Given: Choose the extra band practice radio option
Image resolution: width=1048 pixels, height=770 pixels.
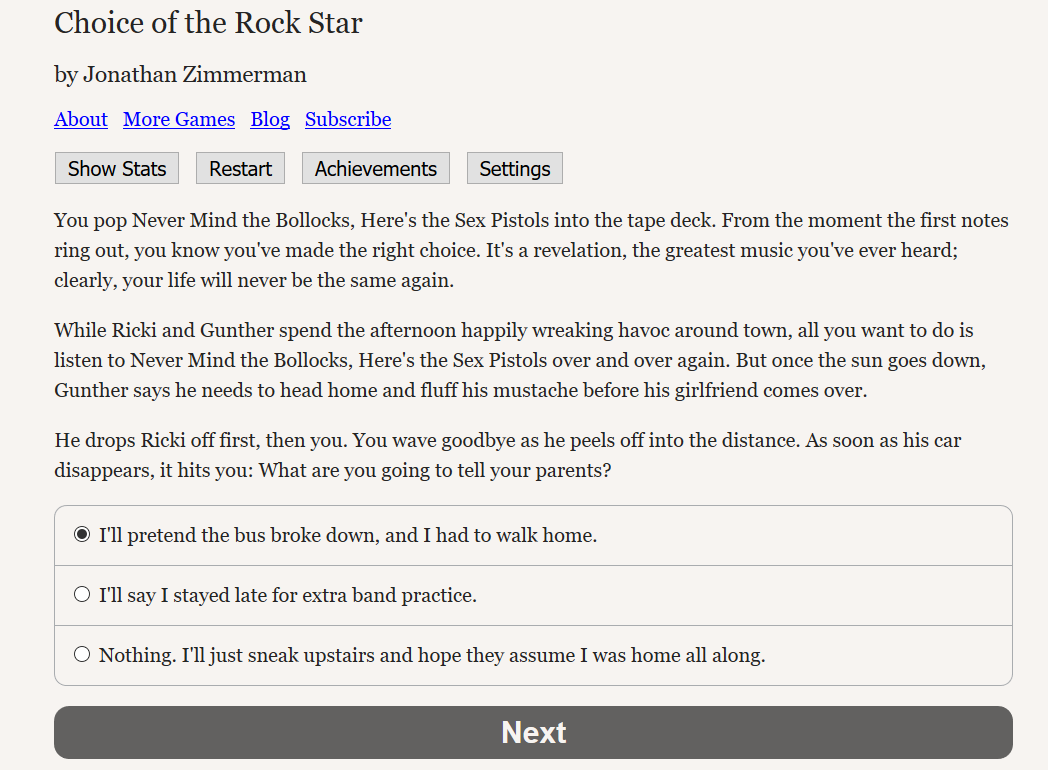Looking at the screenshot, I should click(x=82, y=594).
